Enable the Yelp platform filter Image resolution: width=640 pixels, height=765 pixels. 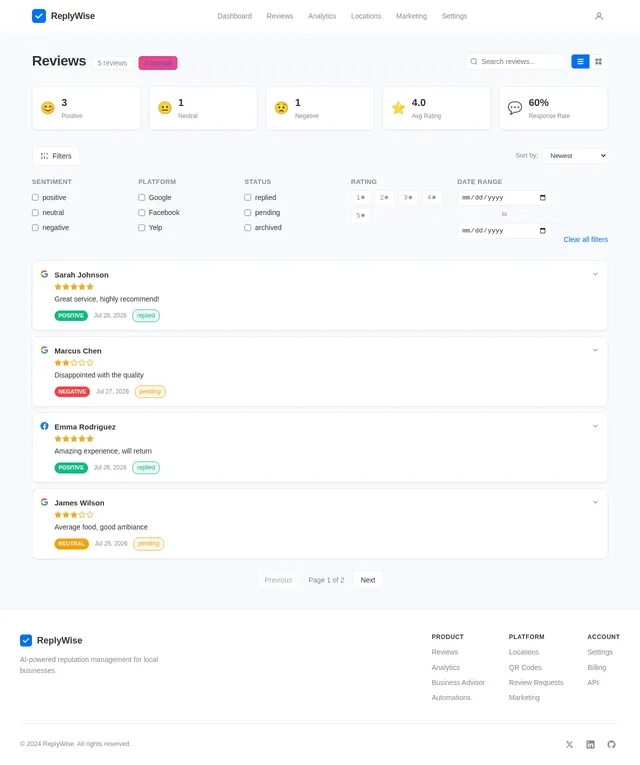pos(141,228)
